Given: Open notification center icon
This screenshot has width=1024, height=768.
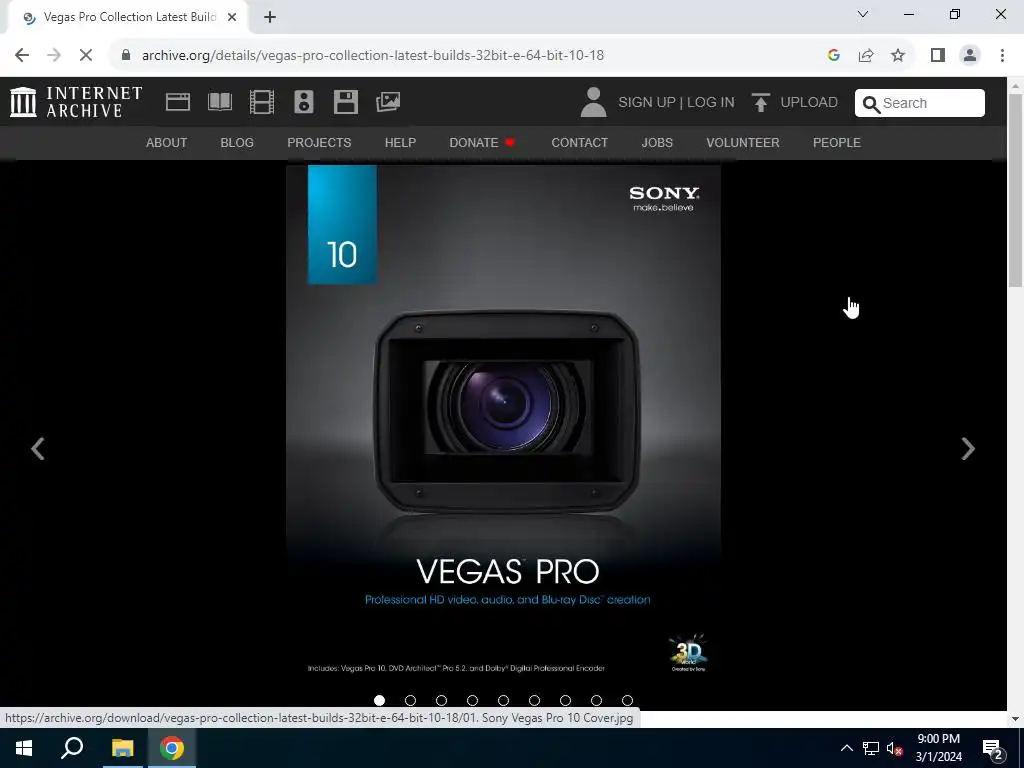Looking at the screenshot, I should 992,748.
